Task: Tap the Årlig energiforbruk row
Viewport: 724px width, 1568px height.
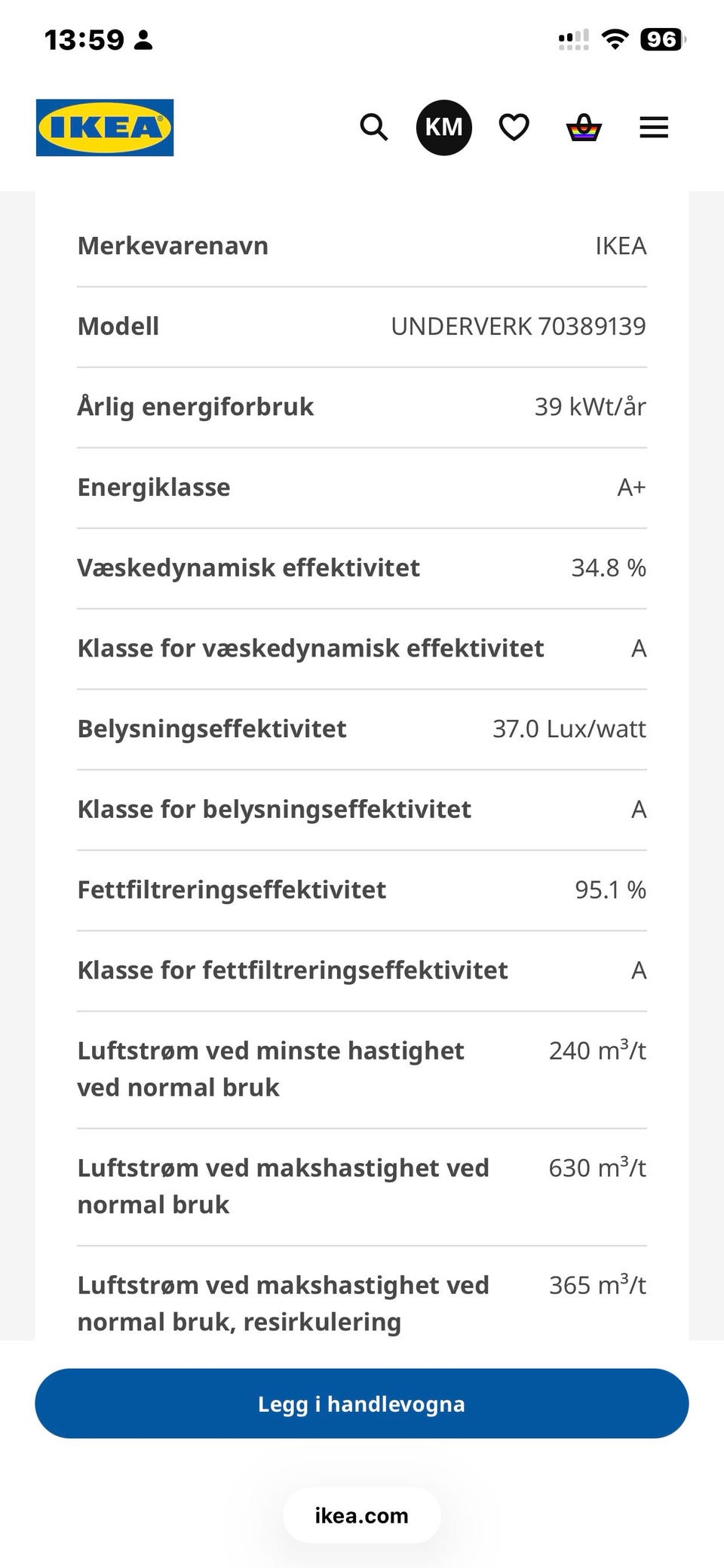Action: 362,407
